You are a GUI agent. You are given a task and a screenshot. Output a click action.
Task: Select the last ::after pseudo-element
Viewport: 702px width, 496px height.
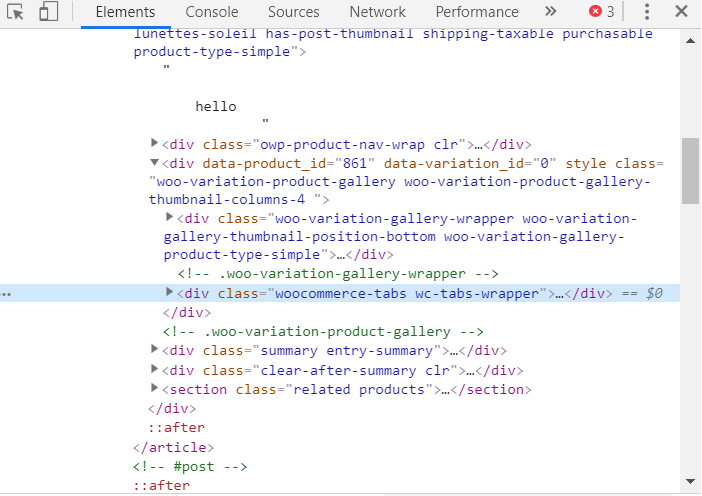tap(162, 486)
